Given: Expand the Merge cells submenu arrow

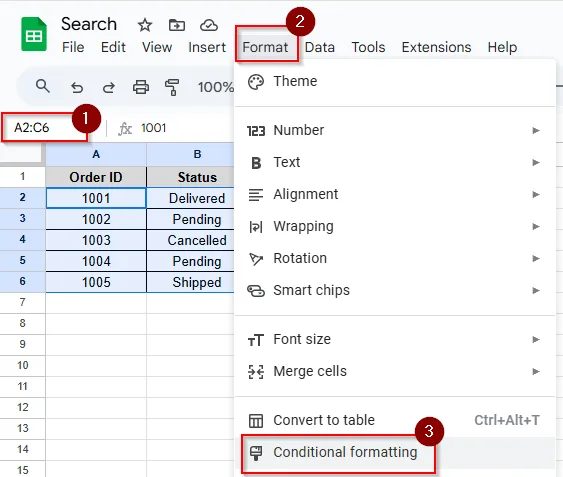Looking at the screenshot, I should pos(536,371).
